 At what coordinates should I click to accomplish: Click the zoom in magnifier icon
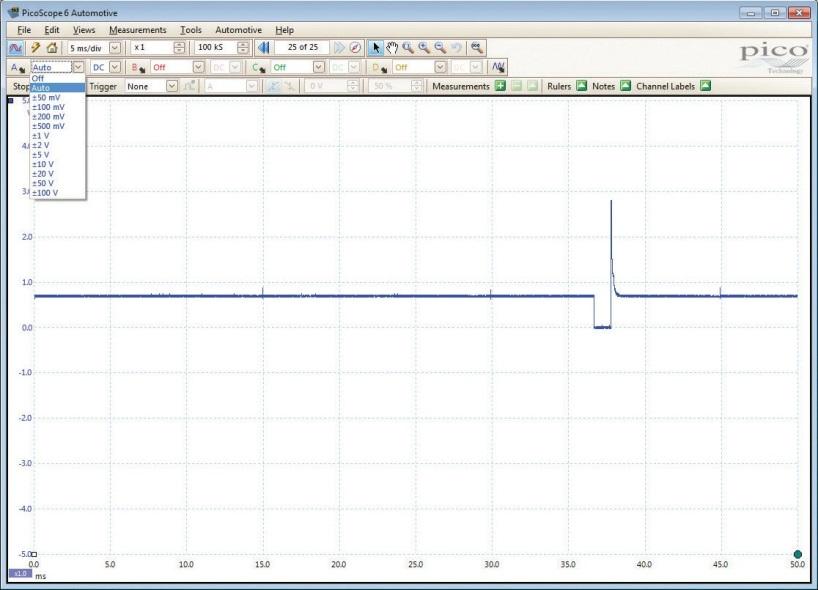424,48
